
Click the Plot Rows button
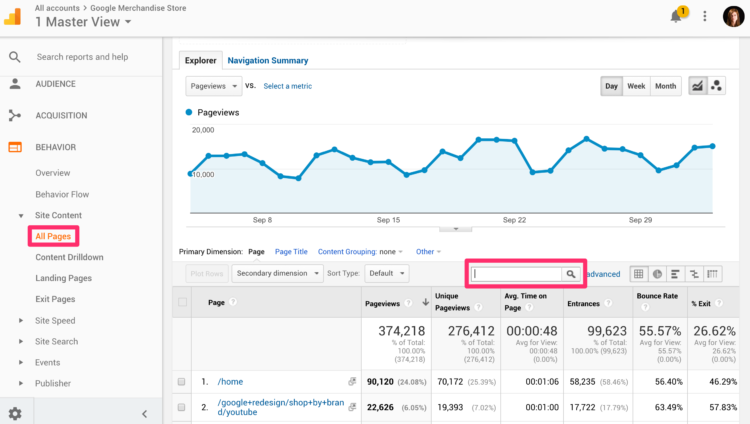[x=207, y=274]
